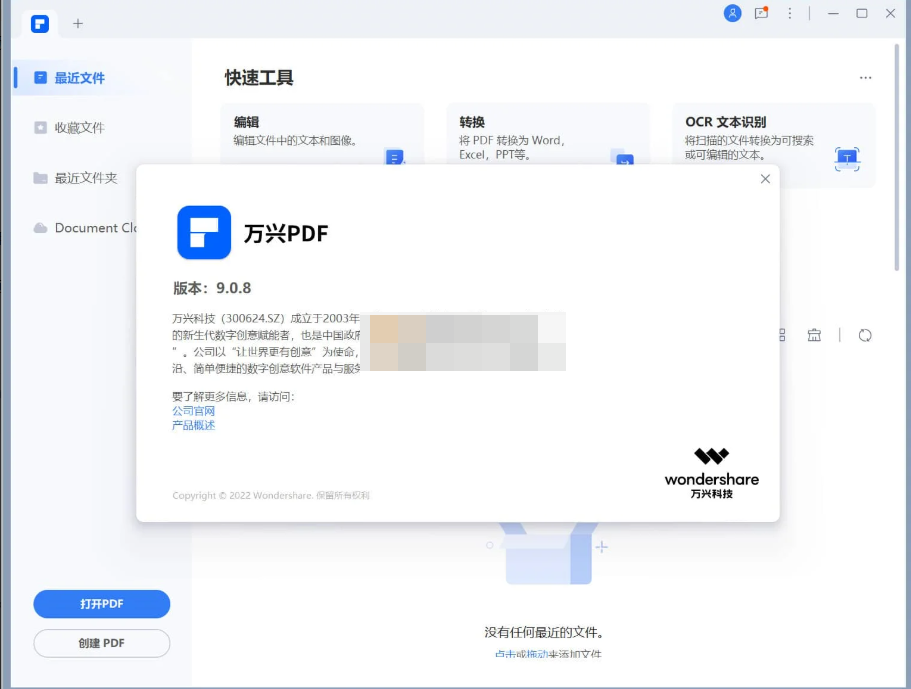The image size is (911, 689).
Task: Open the feedback icon with notification dot
Action: coord(762,14)
